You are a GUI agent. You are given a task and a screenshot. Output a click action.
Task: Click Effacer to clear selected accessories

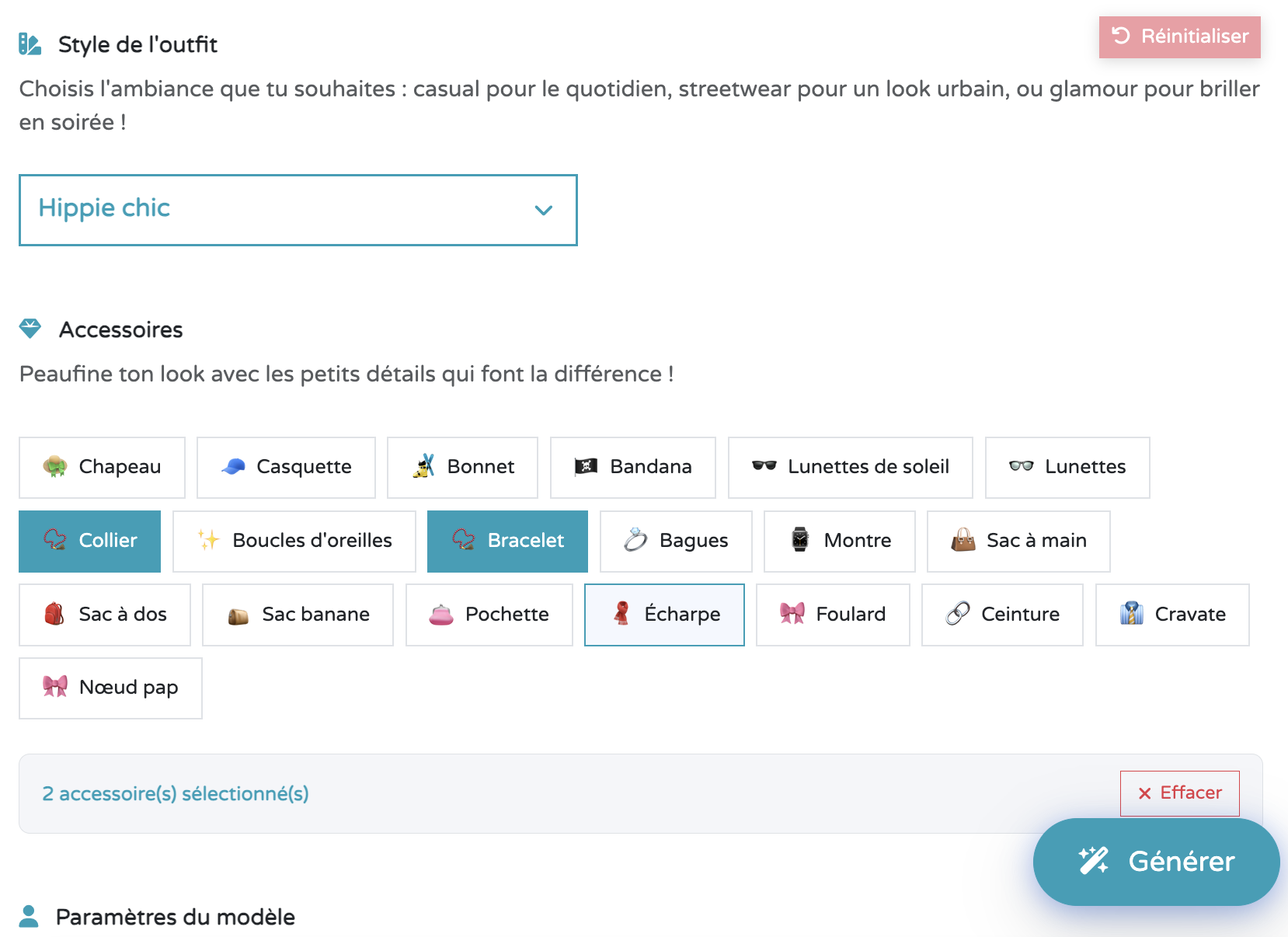click(1179, 793)
